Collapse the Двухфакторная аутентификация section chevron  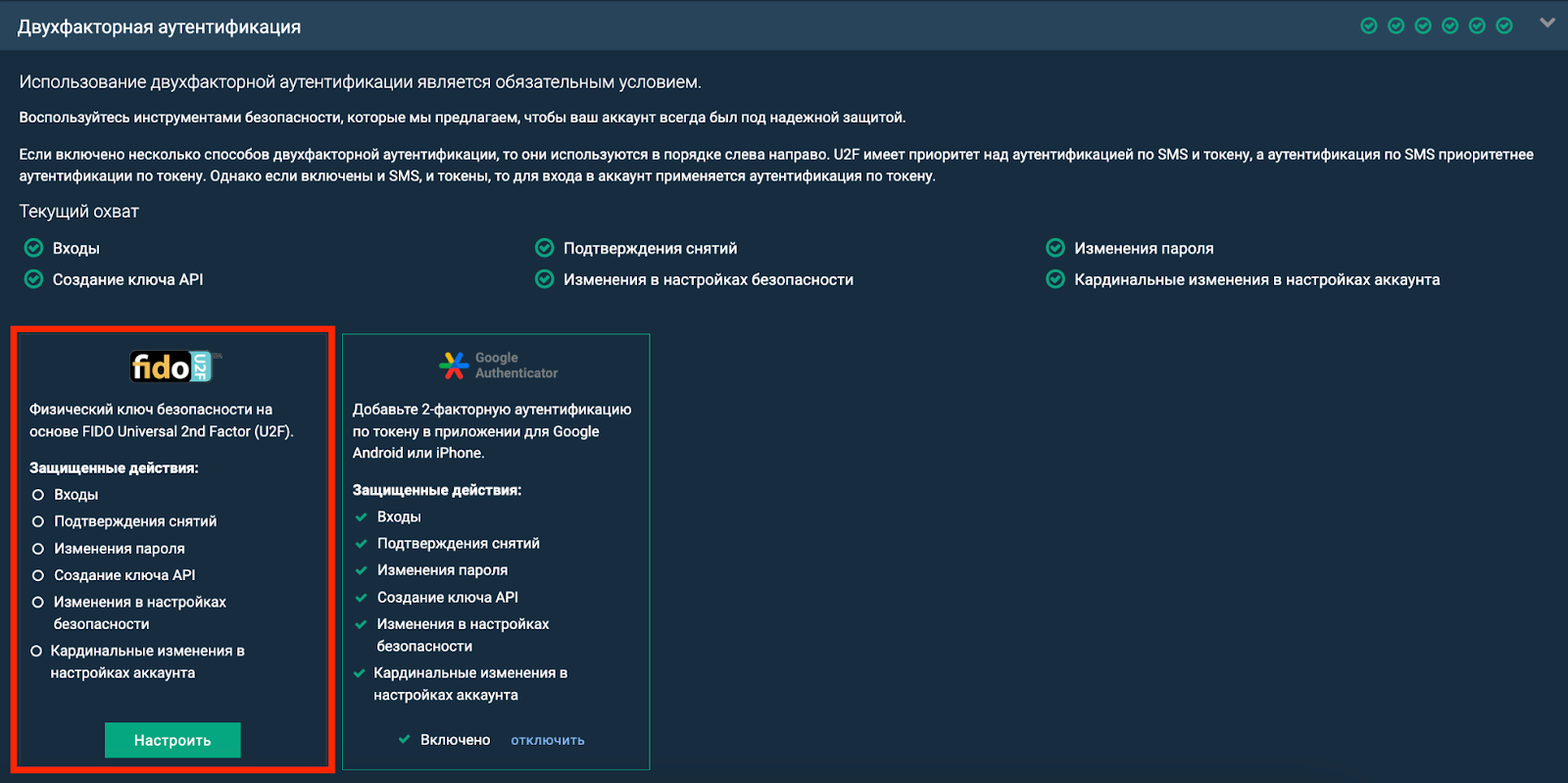(x=1547, y=23)
